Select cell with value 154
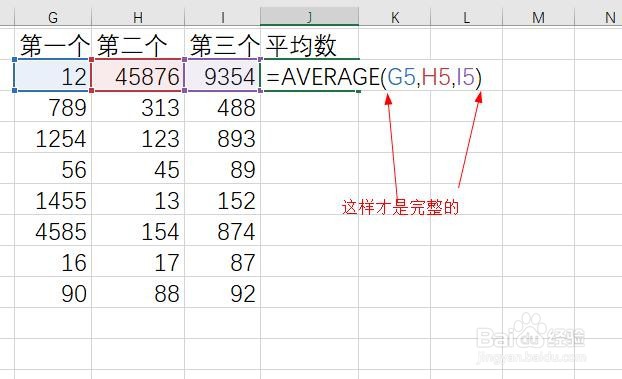 tap(138, 230)
